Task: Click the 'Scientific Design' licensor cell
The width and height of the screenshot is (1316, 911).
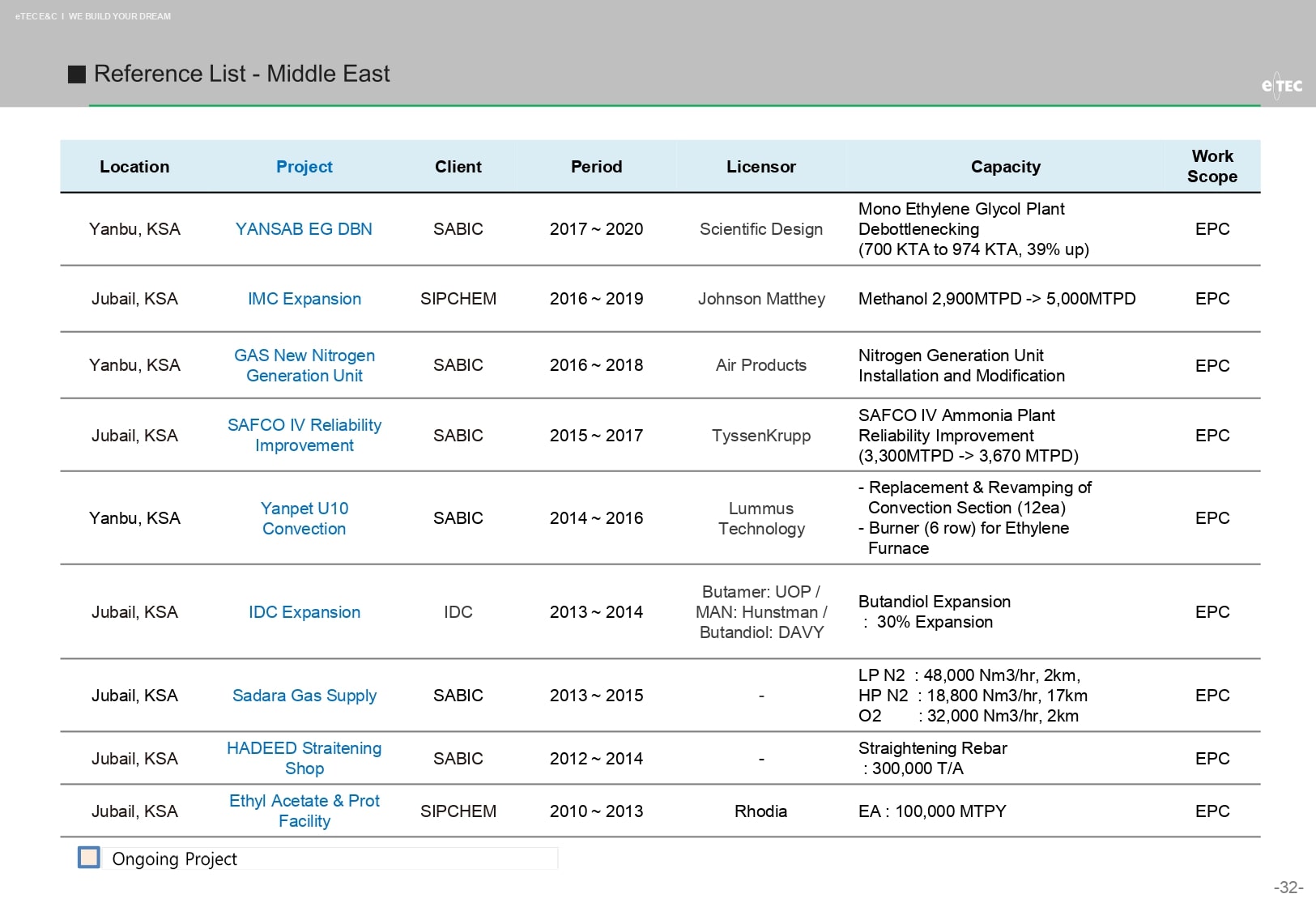Action: click(761, 229)
